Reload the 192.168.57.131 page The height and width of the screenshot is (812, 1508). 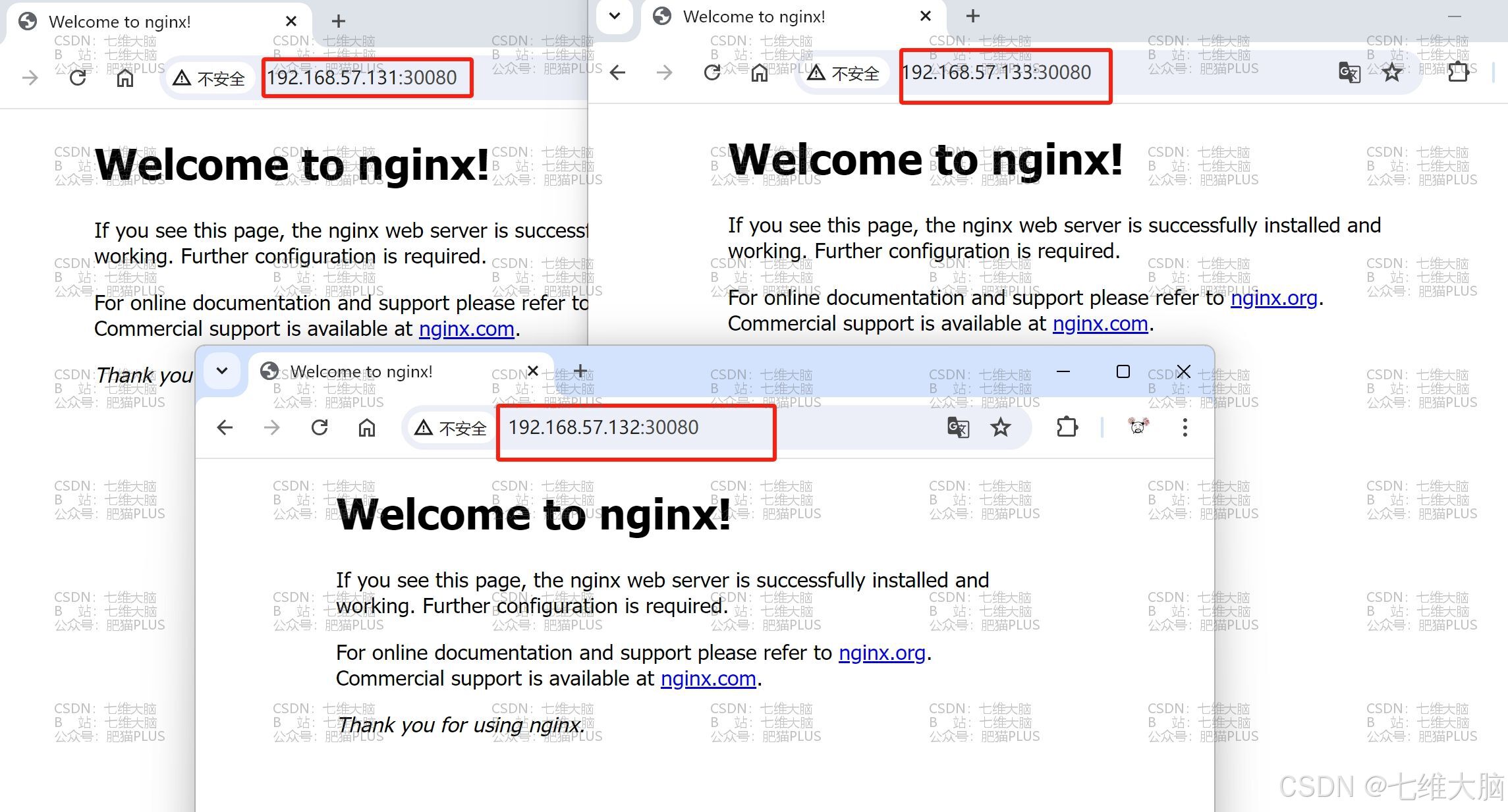(x=78, y=78)
